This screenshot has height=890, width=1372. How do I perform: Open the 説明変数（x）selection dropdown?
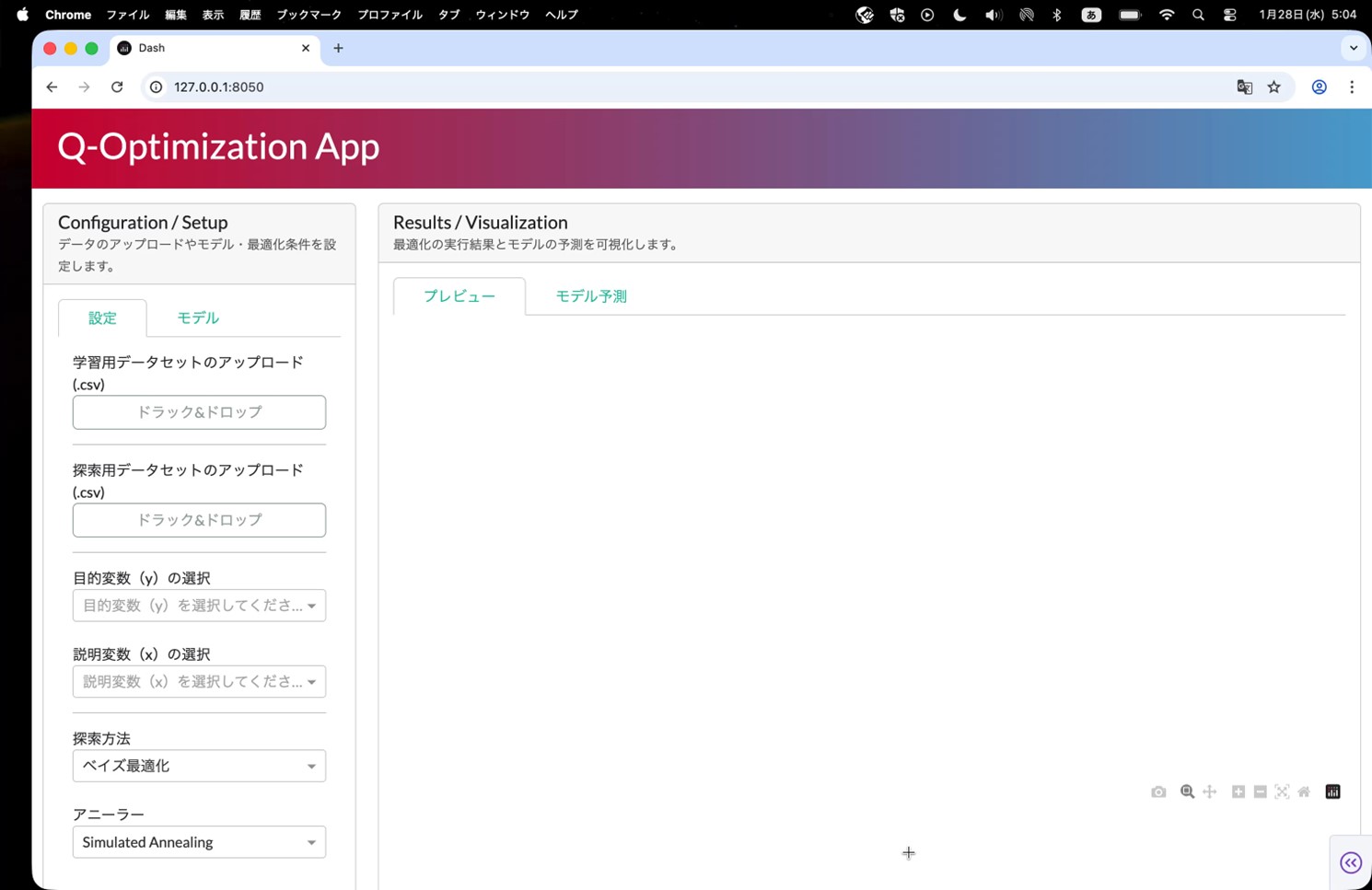[x=199, y=682]
